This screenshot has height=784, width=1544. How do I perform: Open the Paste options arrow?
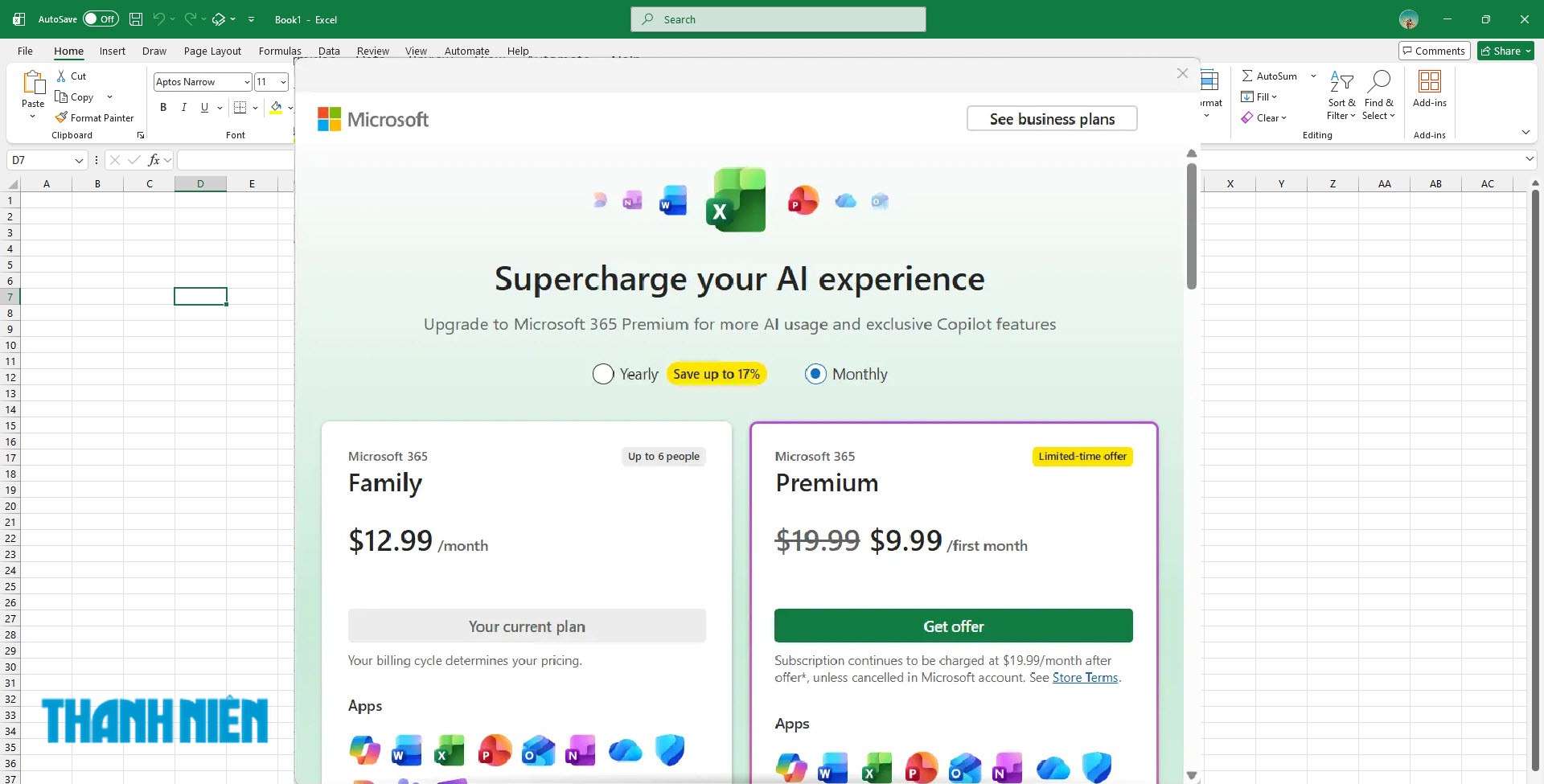point(33,117)
